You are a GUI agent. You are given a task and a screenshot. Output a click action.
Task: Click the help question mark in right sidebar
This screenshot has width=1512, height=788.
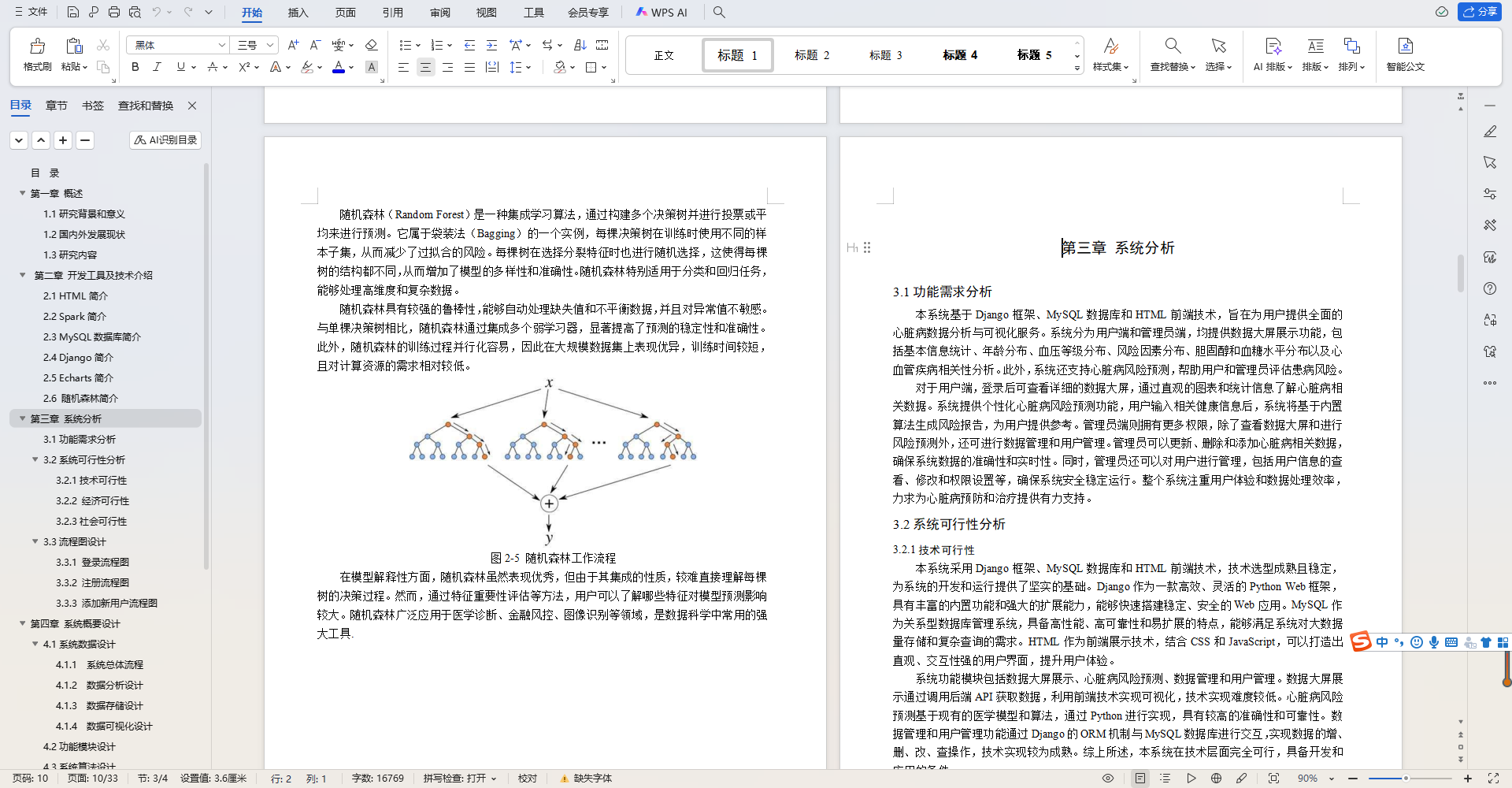point(1490,288)
